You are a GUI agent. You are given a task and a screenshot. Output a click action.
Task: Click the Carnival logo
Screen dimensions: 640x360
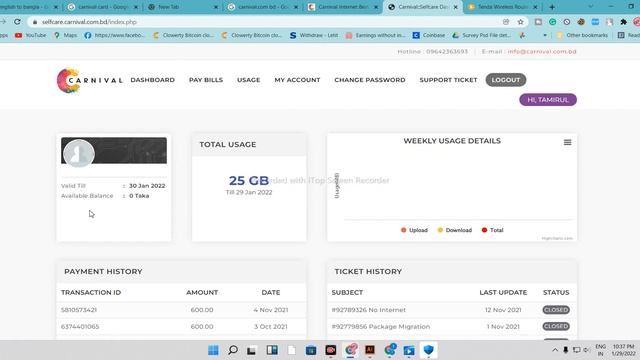point(89,80)
